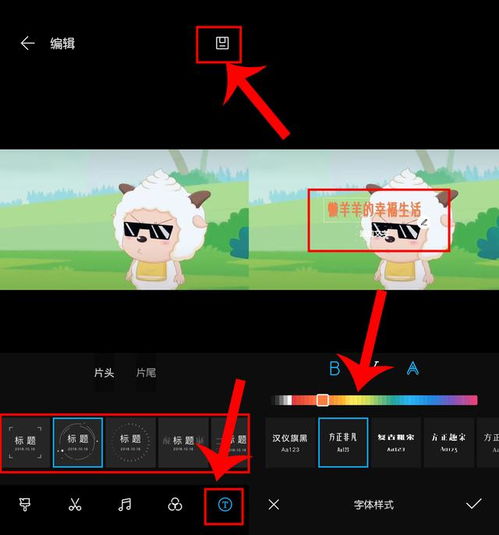Select the 方正非凡 font
This screenshot has height=535, width=499.
[343, 443]
